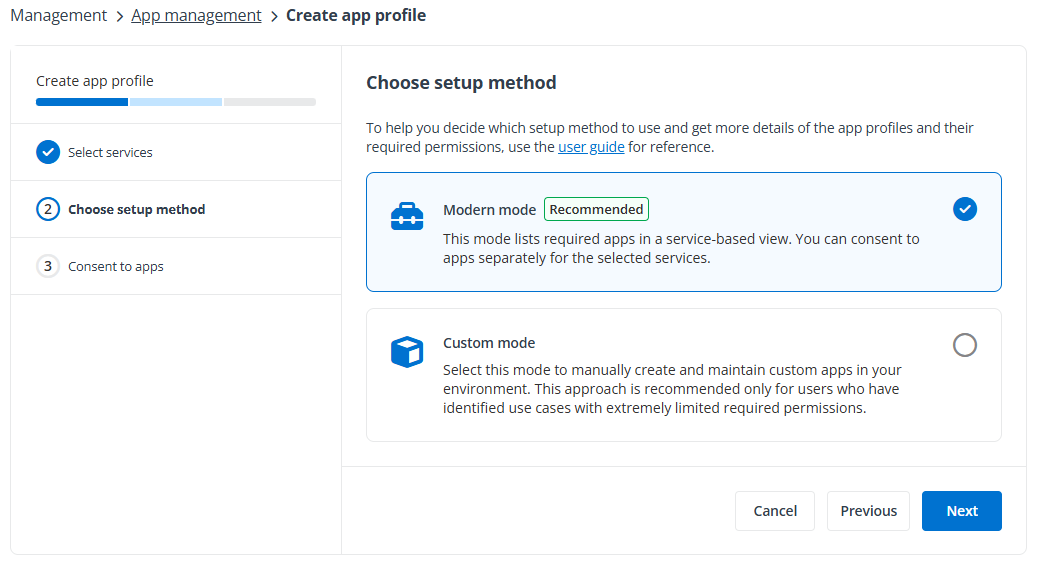1039x563 pixels.
Task: Open the App management breadcrumb link
Action: point(196,15)
